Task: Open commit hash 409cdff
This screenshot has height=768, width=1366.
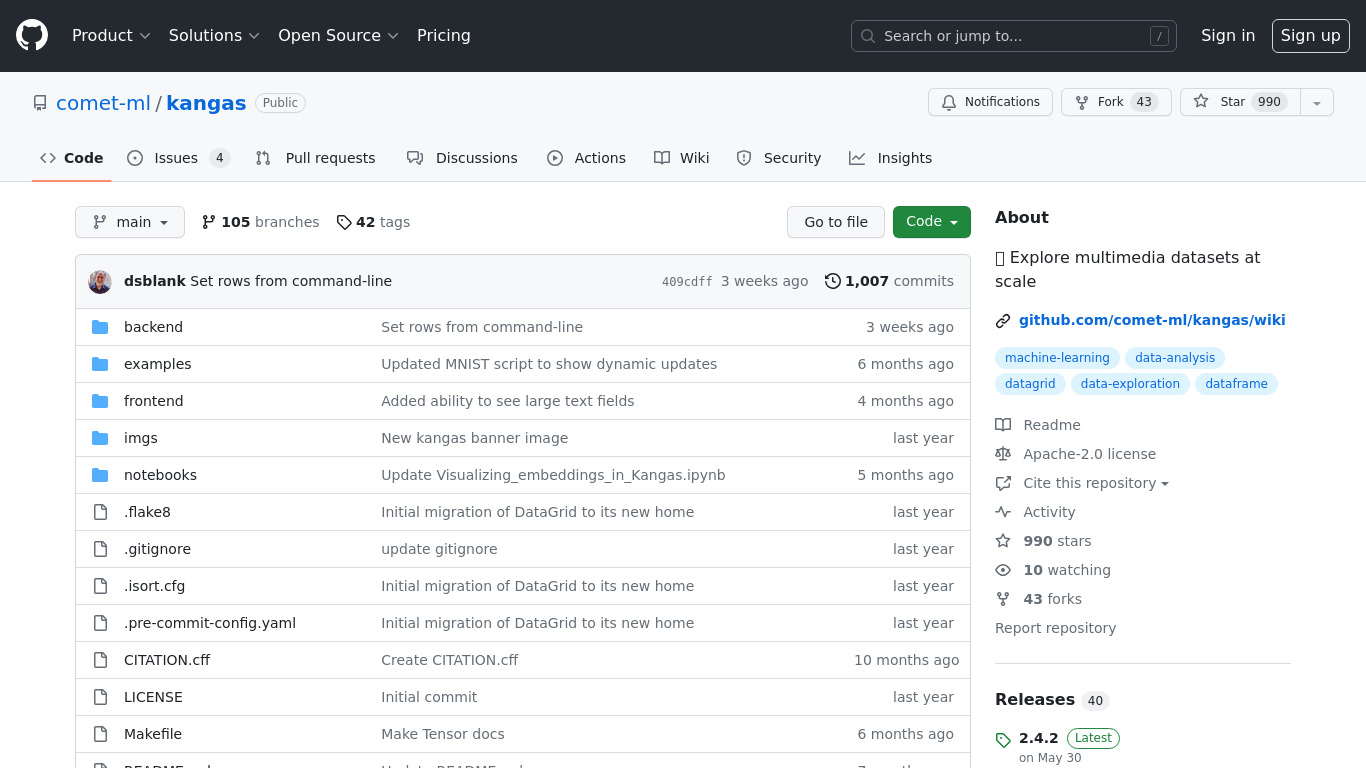Action: click(687, 282)
